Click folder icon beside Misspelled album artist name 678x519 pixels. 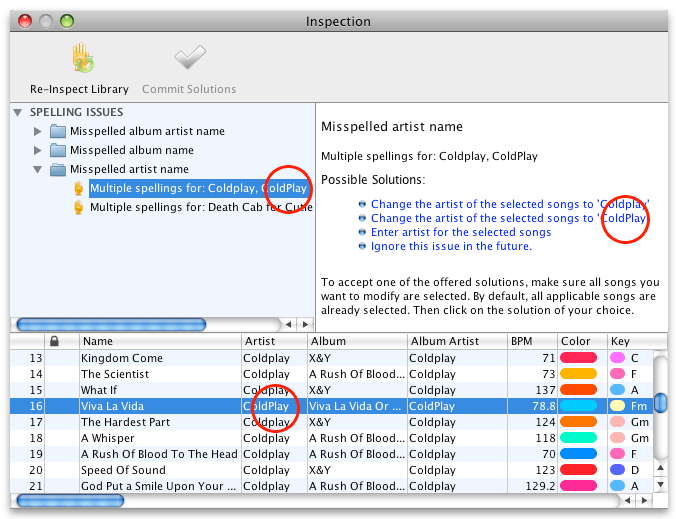click(58, 131)
